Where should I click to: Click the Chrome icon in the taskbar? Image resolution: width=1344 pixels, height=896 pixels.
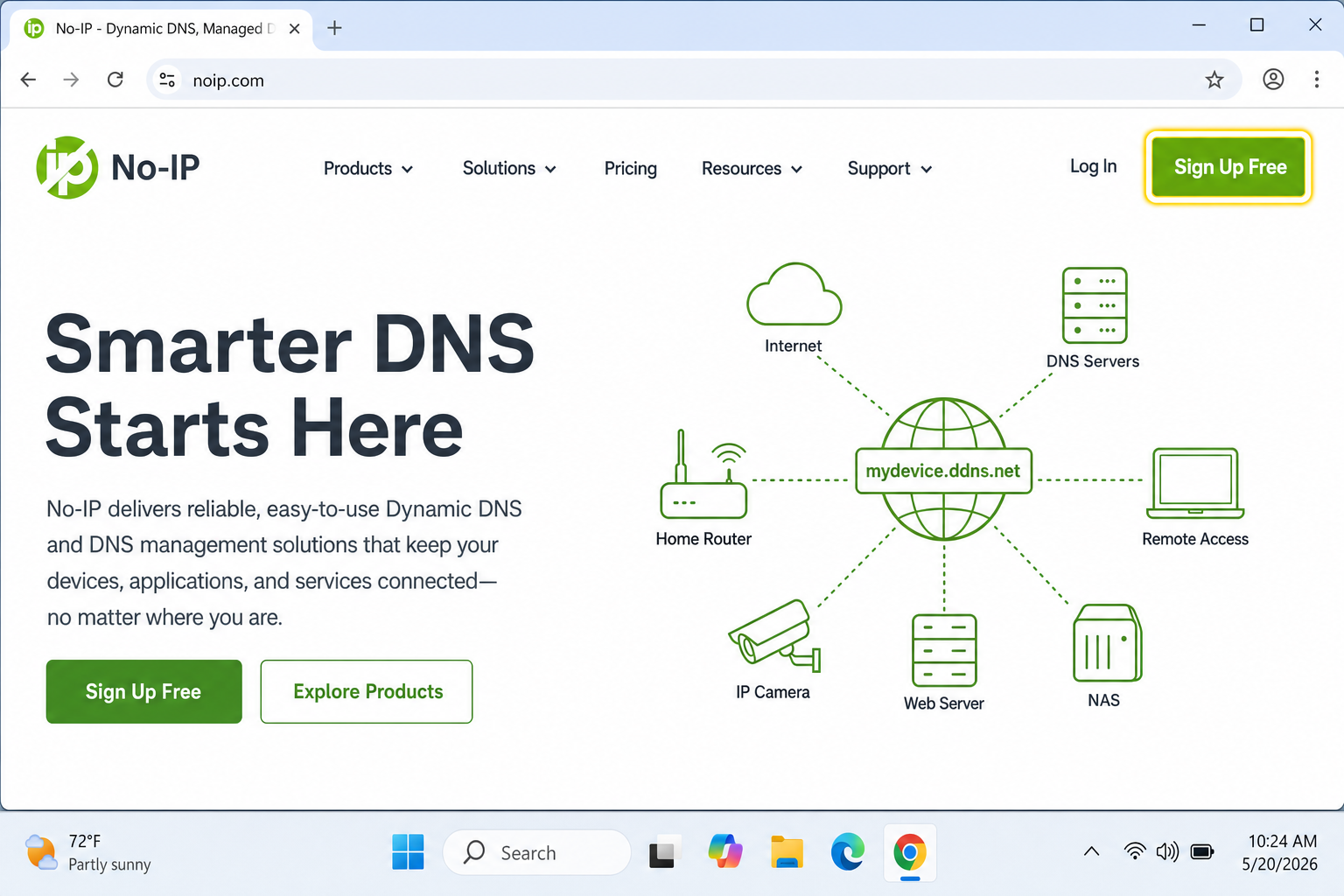tap(910, 852)
